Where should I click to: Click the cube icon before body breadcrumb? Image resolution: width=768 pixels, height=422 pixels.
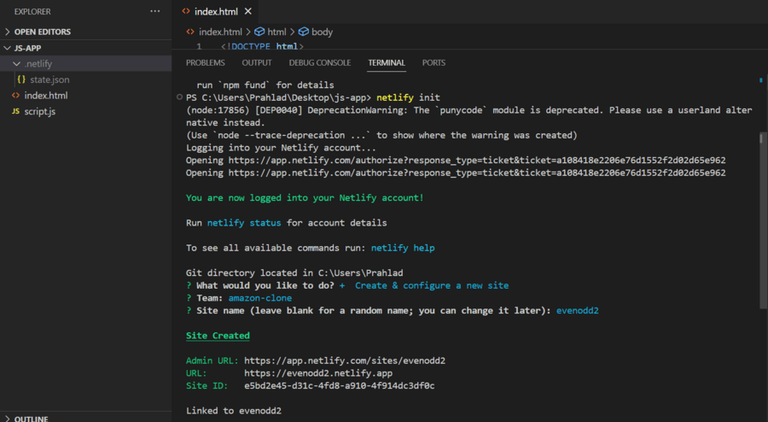pyautogui.click(x=304, y=32)
